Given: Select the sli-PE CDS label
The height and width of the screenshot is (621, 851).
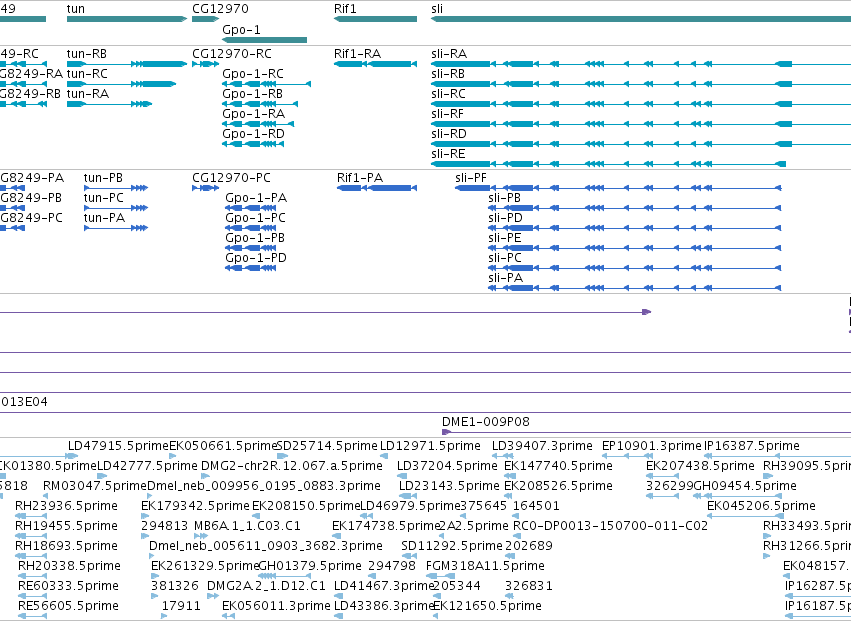Looking at the screenshot, I should 505,238.
